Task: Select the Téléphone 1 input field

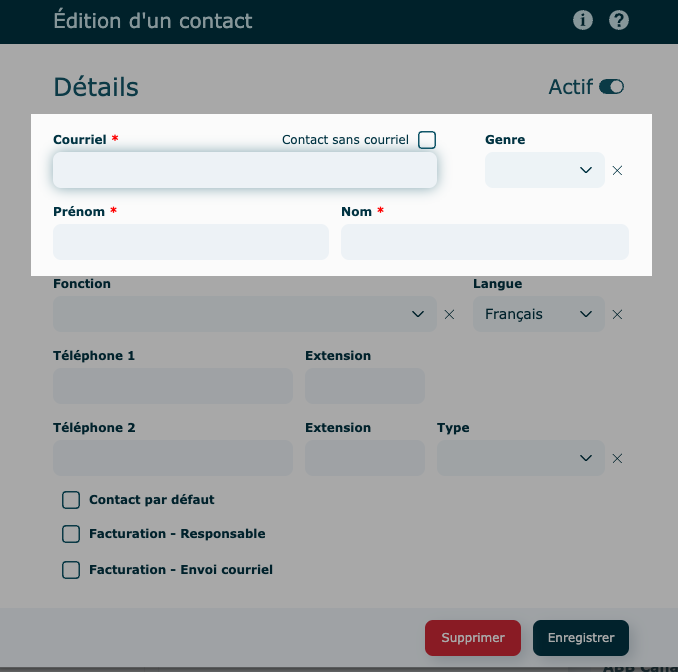Action: click(173, 386)
